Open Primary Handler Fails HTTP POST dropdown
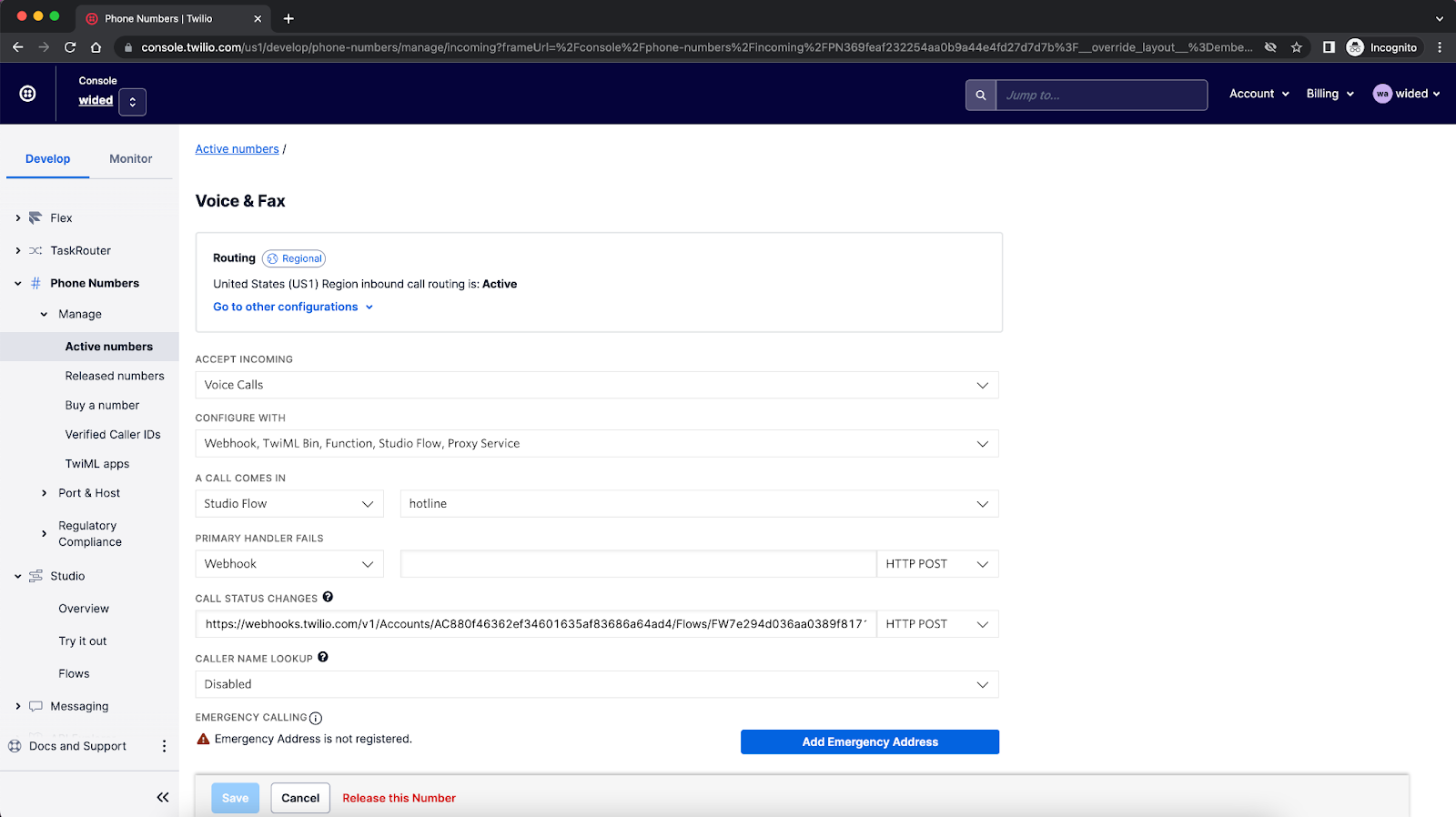Image resolution: width=1456 pixels, height=817 pixels. click(x=937, y=564)
